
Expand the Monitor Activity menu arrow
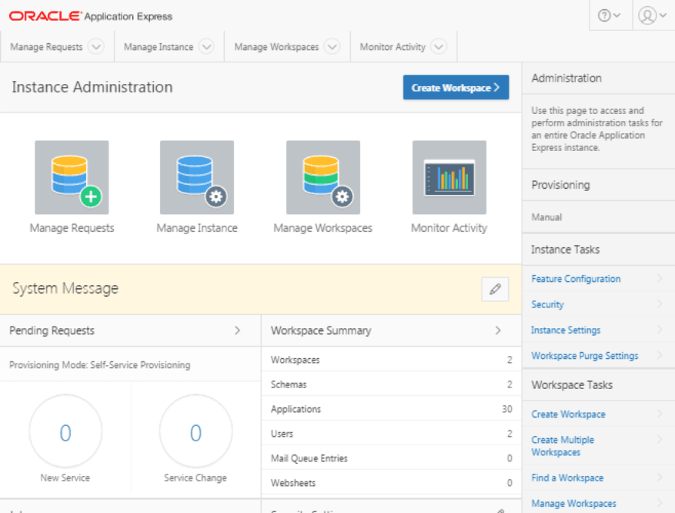[x=439, y=46]
